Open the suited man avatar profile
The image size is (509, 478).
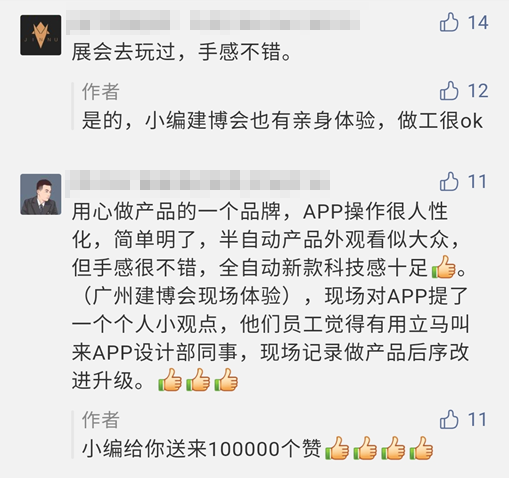[41, 194]
